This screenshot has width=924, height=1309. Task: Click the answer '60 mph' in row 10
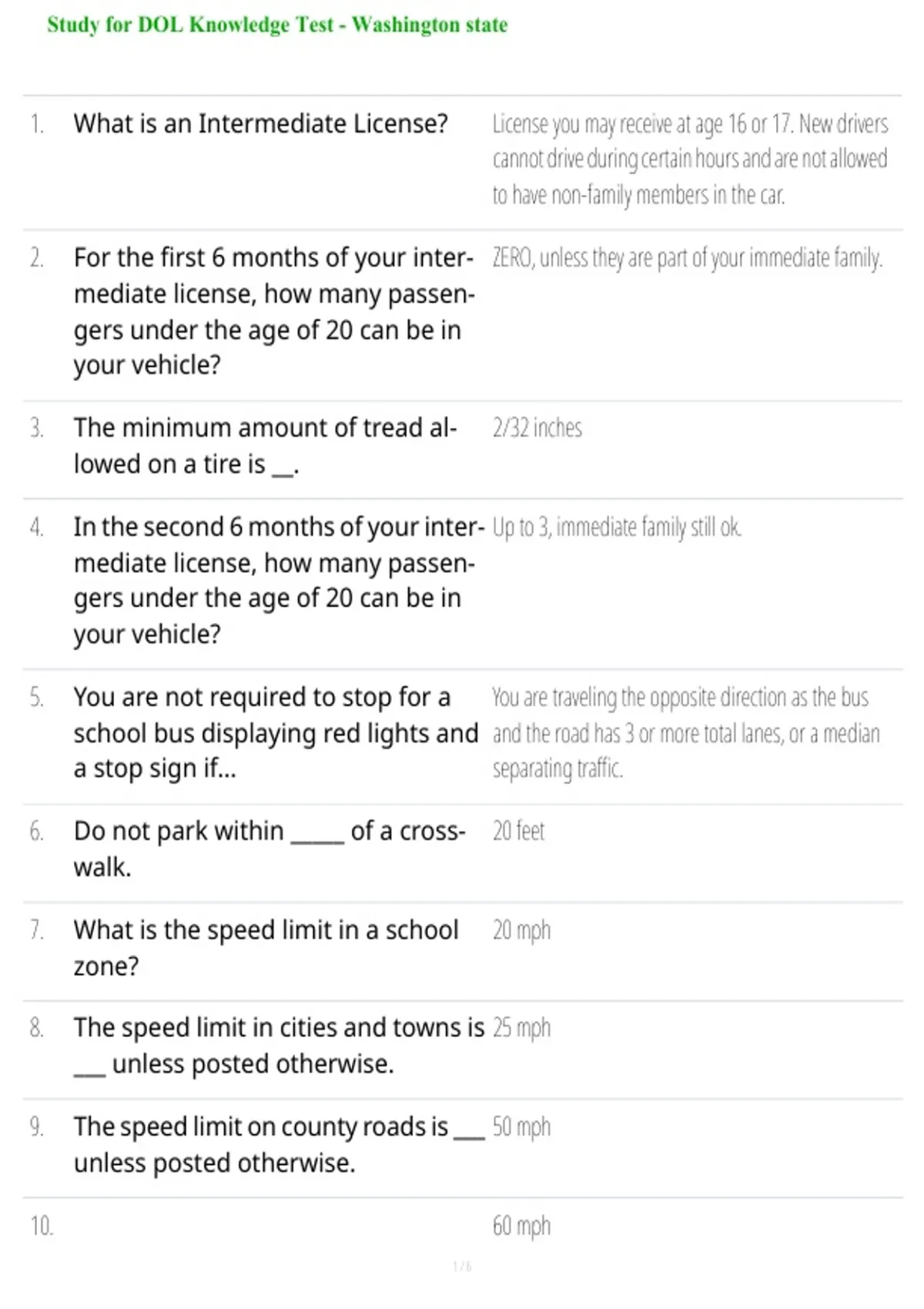[521, 1227]
